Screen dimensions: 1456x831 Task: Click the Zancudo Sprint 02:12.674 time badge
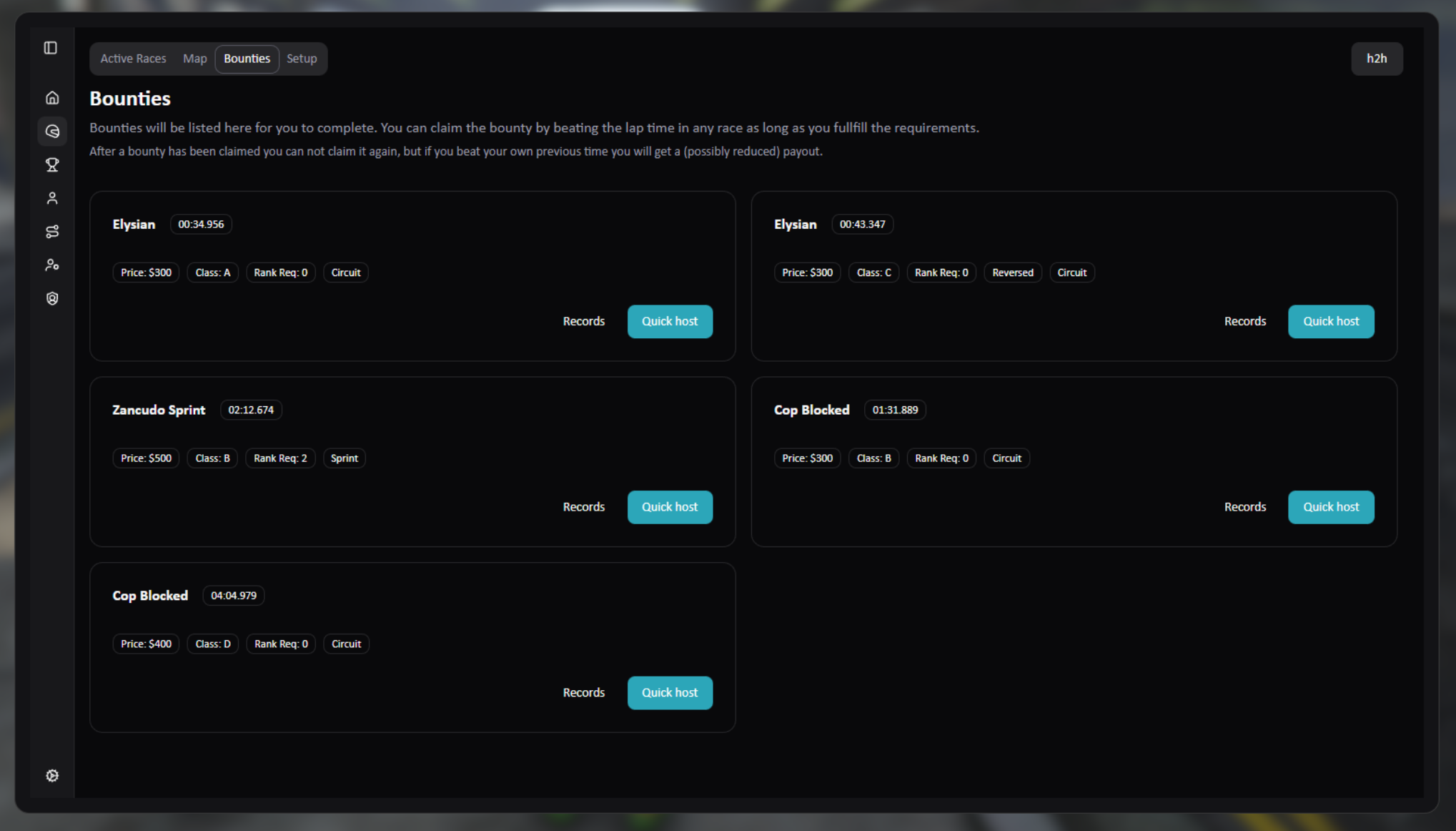(251, 410)
